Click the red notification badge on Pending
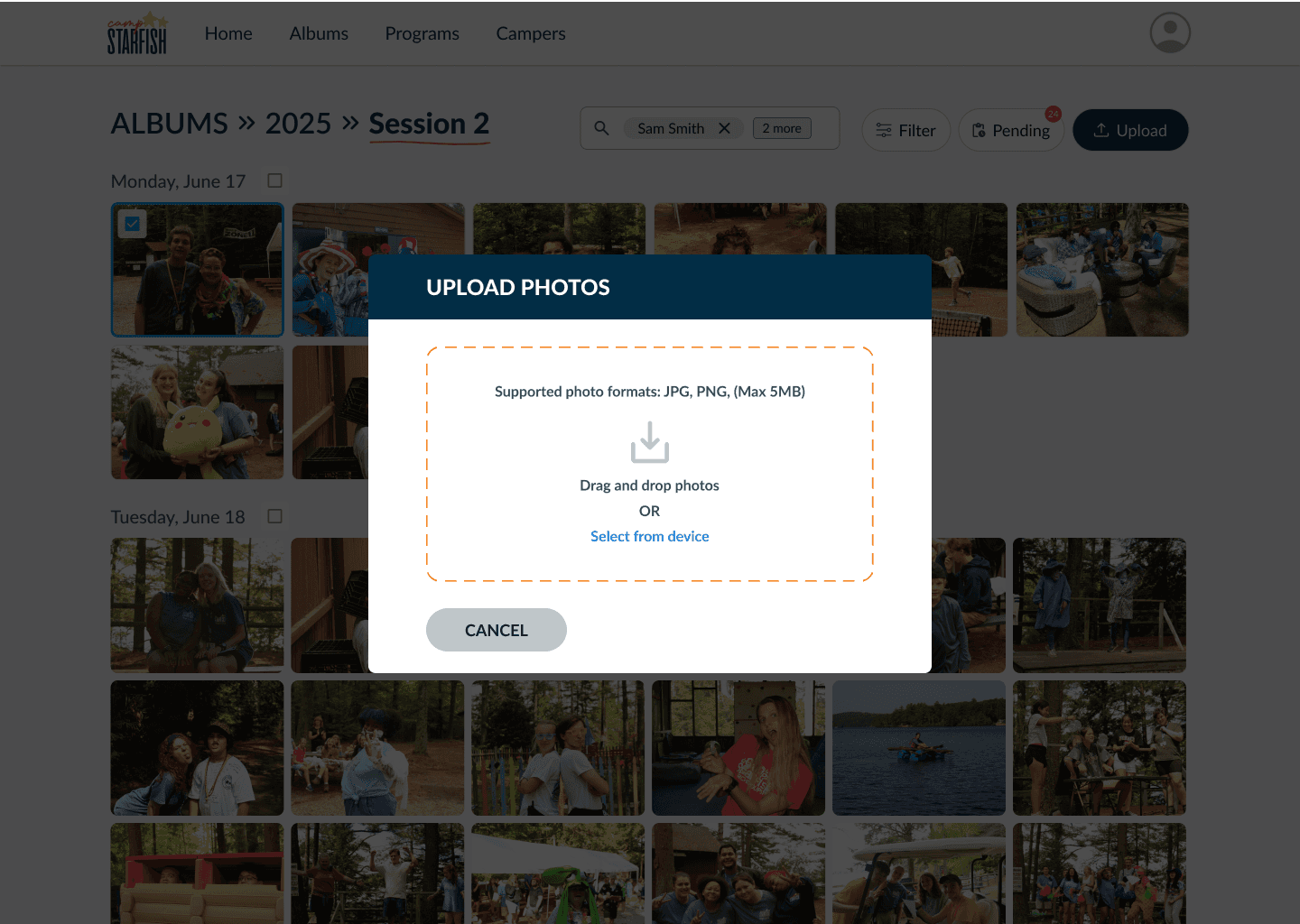 coord(1054,114)
